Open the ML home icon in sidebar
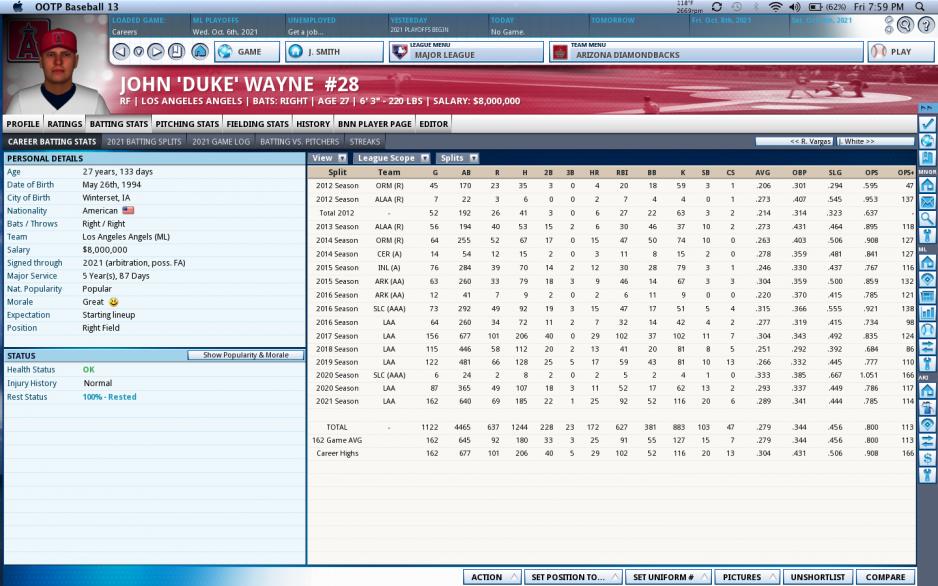The height and width of the screenshot is (586, 938). point(927,262)
